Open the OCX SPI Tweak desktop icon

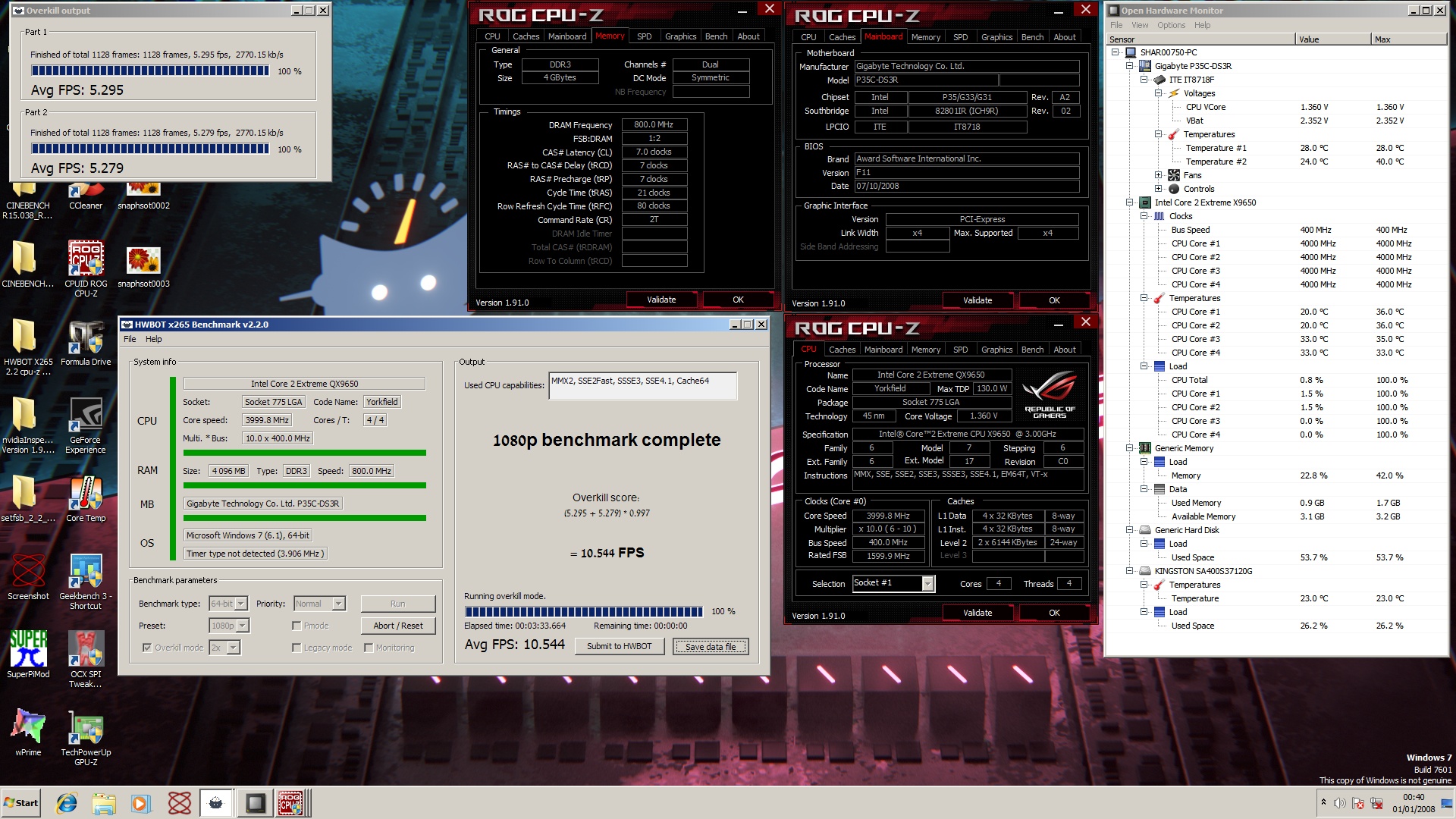86,660
